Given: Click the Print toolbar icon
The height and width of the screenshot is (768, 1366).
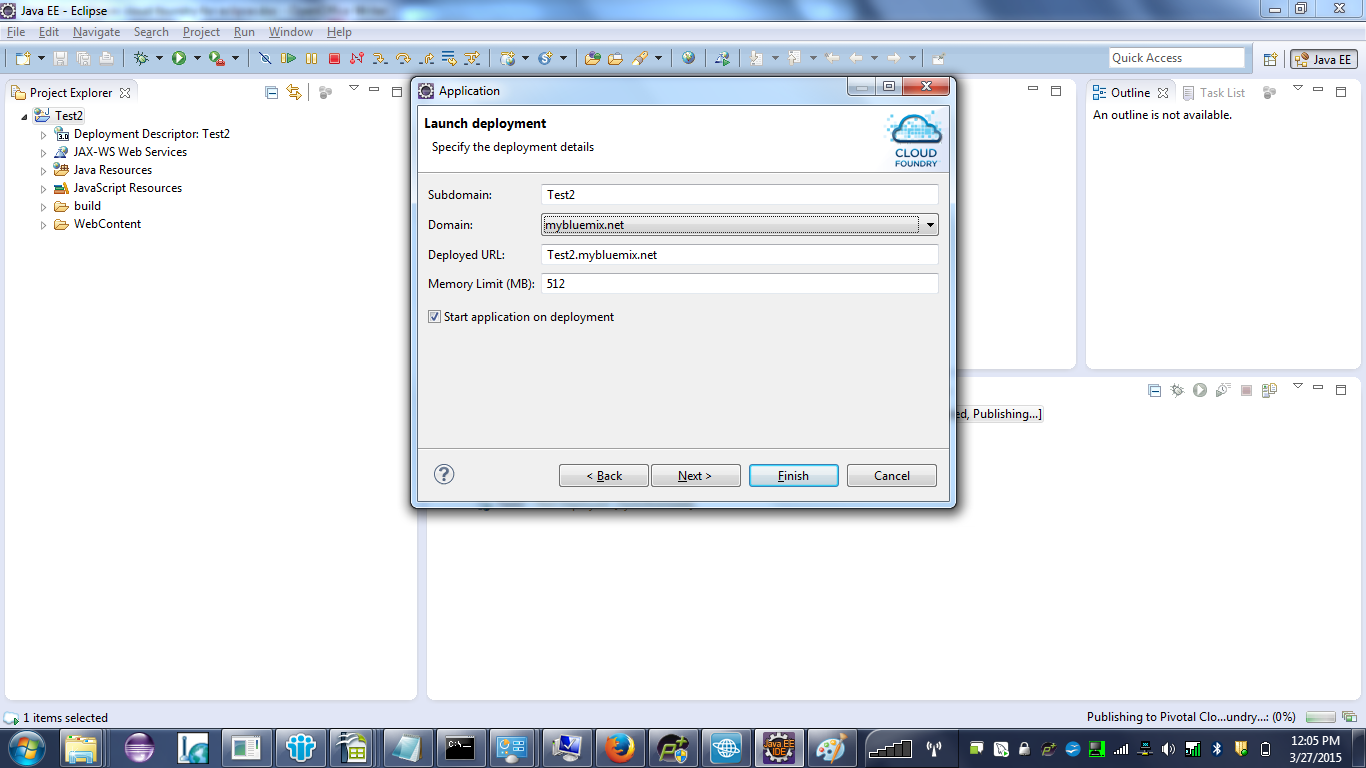Looking at the screenshot, I should (106, 57).
